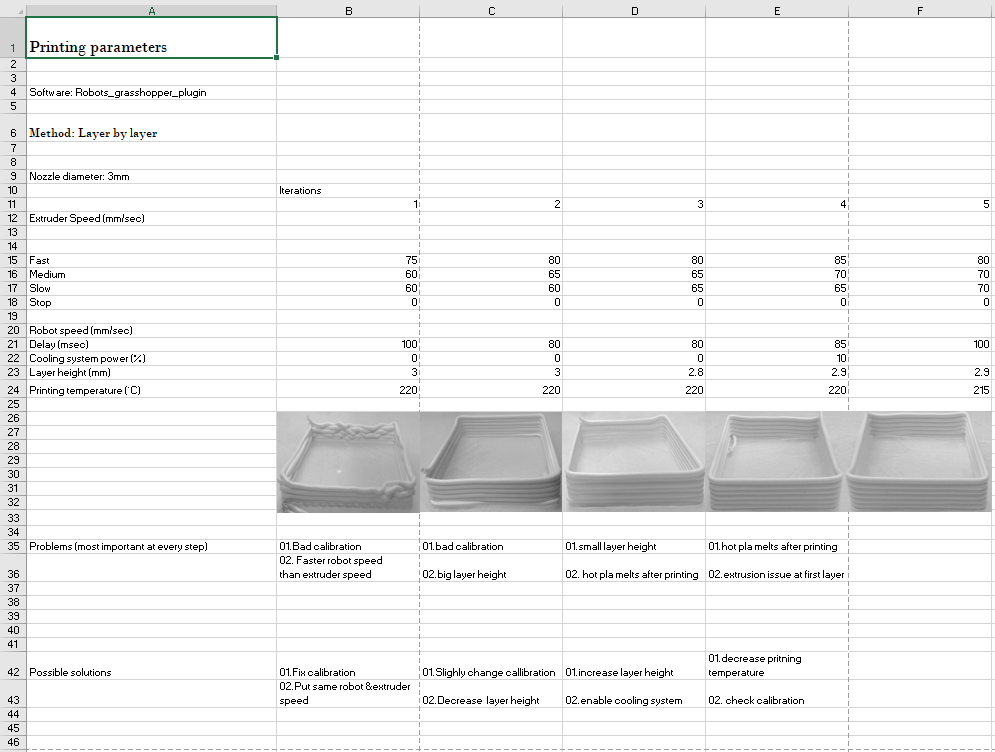Select iteration 3 print photo
Screen dimensions: 995x752
634,462
